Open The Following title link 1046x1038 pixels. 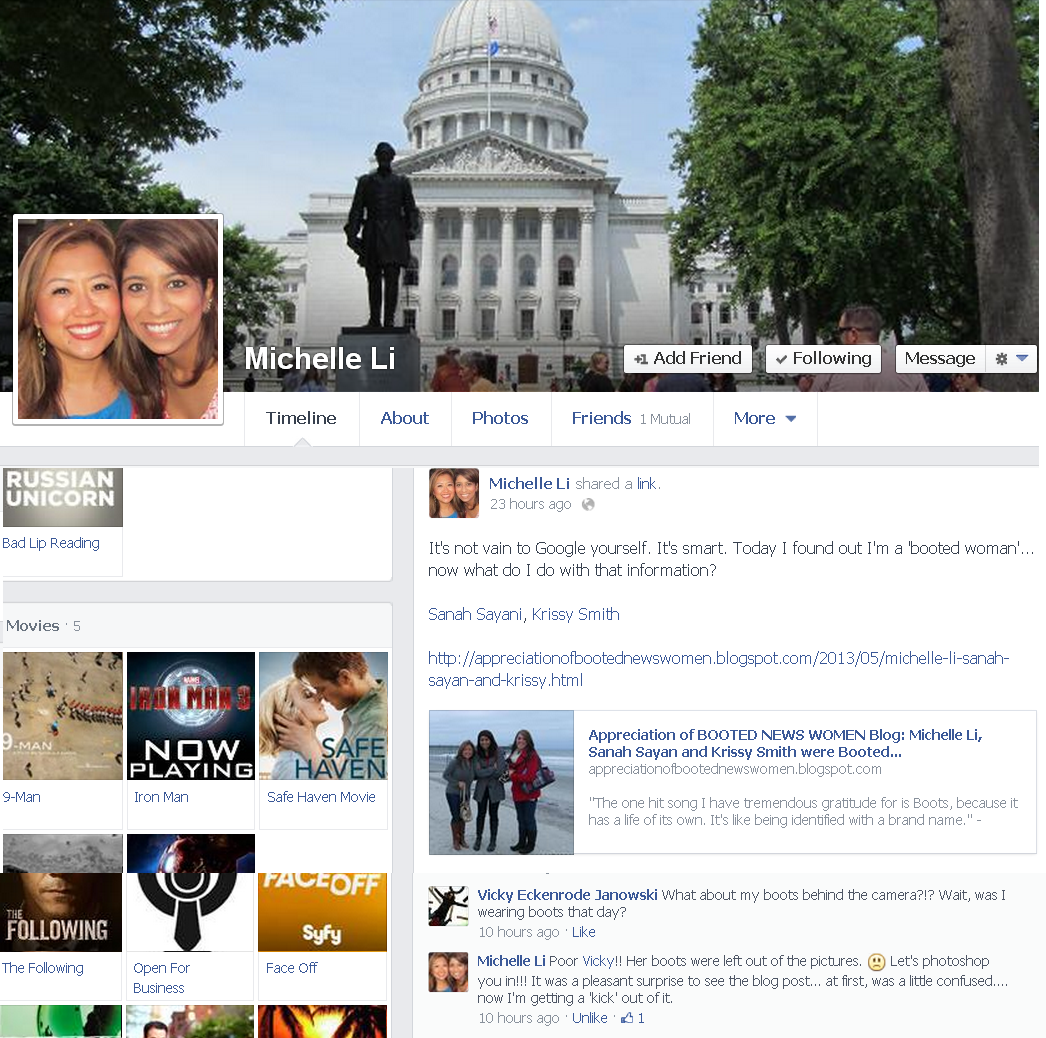43,968
